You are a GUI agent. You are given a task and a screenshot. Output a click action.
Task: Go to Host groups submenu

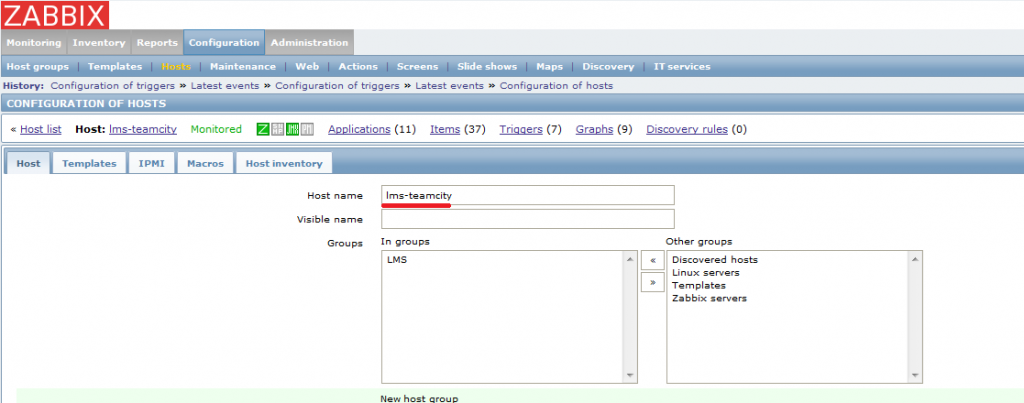pos(37,67)
